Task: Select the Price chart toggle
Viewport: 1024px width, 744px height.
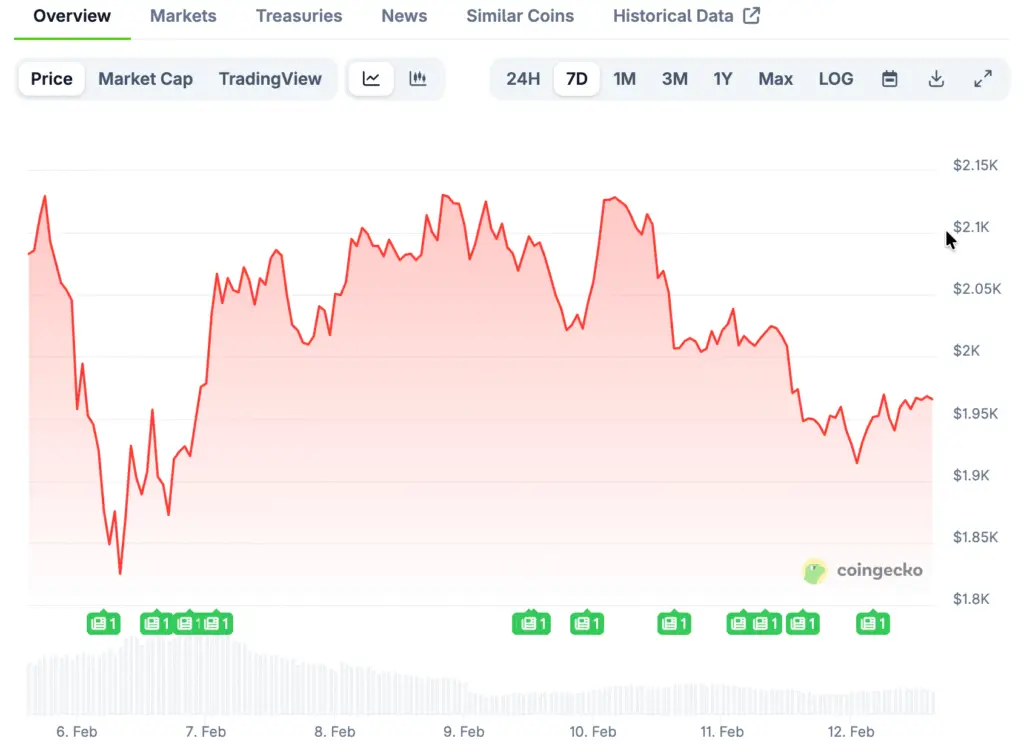Action: click(51, 79)
